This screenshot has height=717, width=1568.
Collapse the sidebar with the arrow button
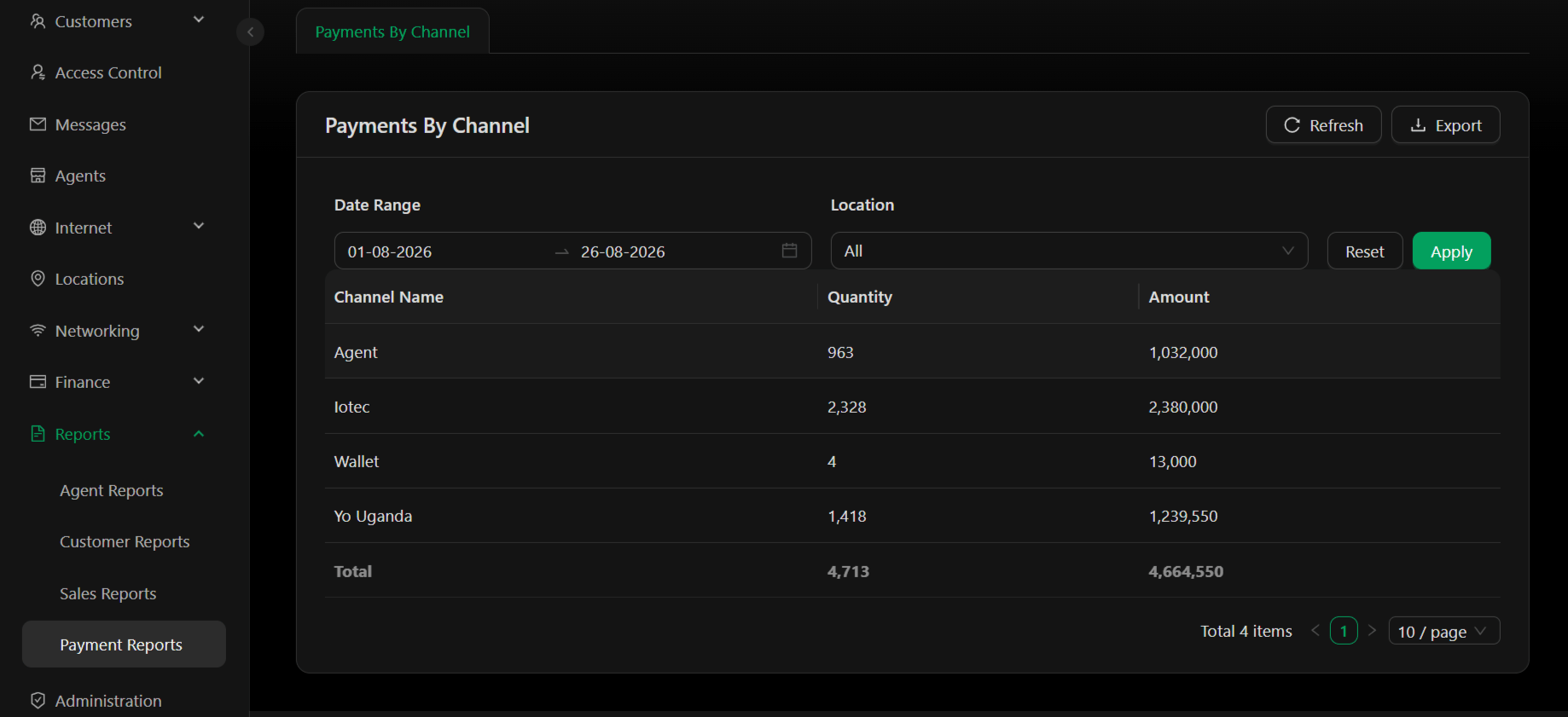click(250, 32)
